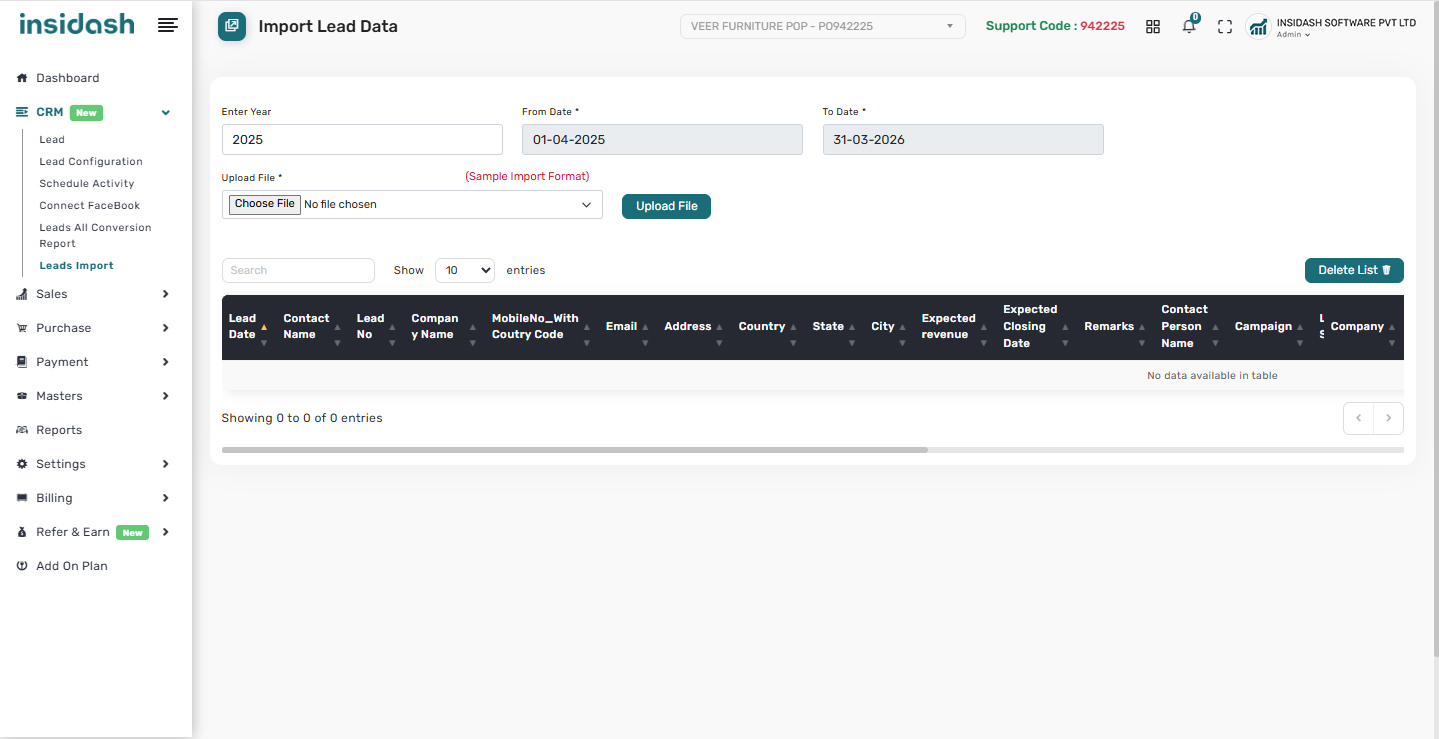1439x739 pixels.
Task: Toggle sorting on the Email column
Action: coord(621,327)
